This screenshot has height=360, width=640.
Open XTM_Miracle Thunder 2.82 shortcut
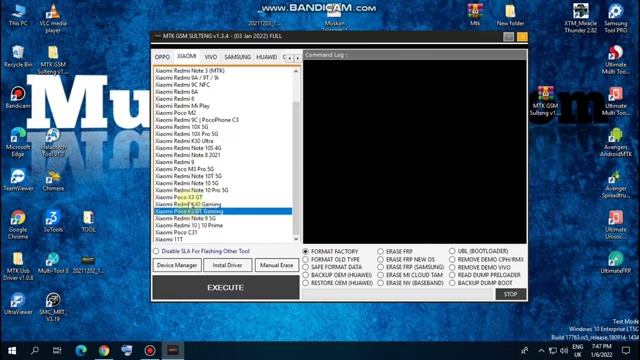(x=580, y=18)
